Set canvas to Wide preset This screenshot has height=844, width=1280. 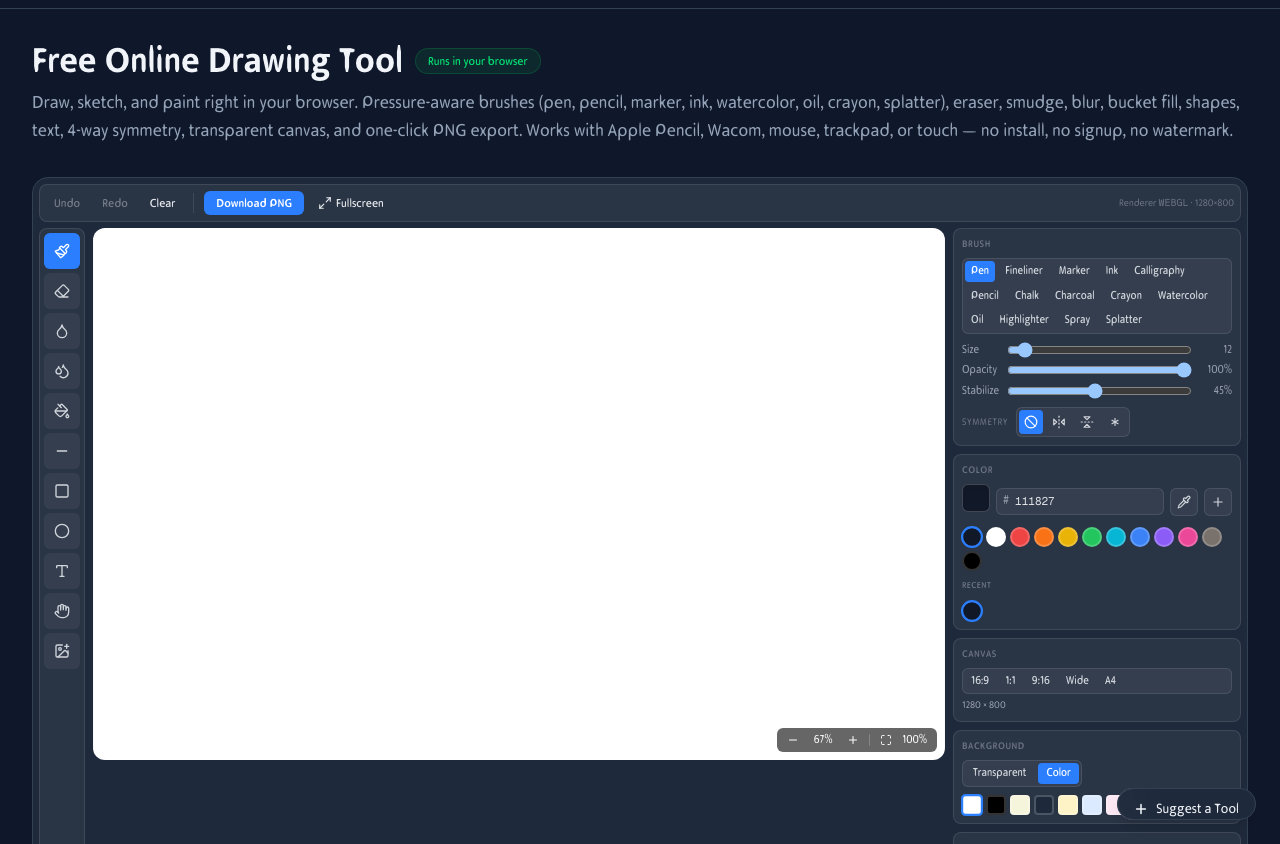1077,681
